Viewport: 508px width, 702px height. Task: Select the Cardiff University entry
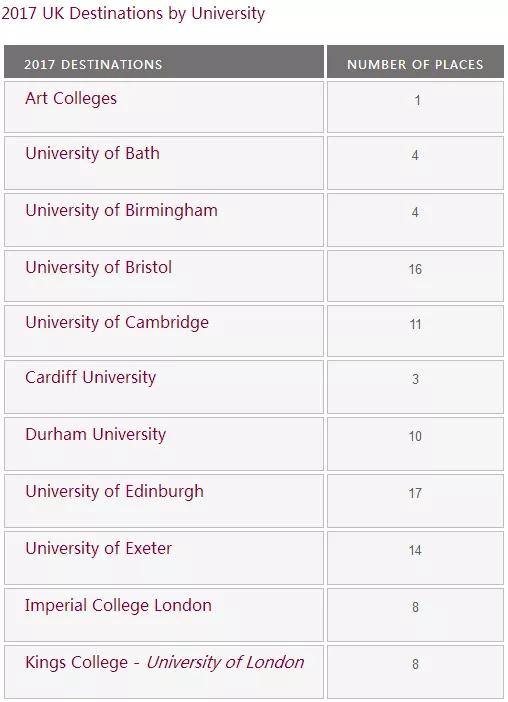click(90, 377)
